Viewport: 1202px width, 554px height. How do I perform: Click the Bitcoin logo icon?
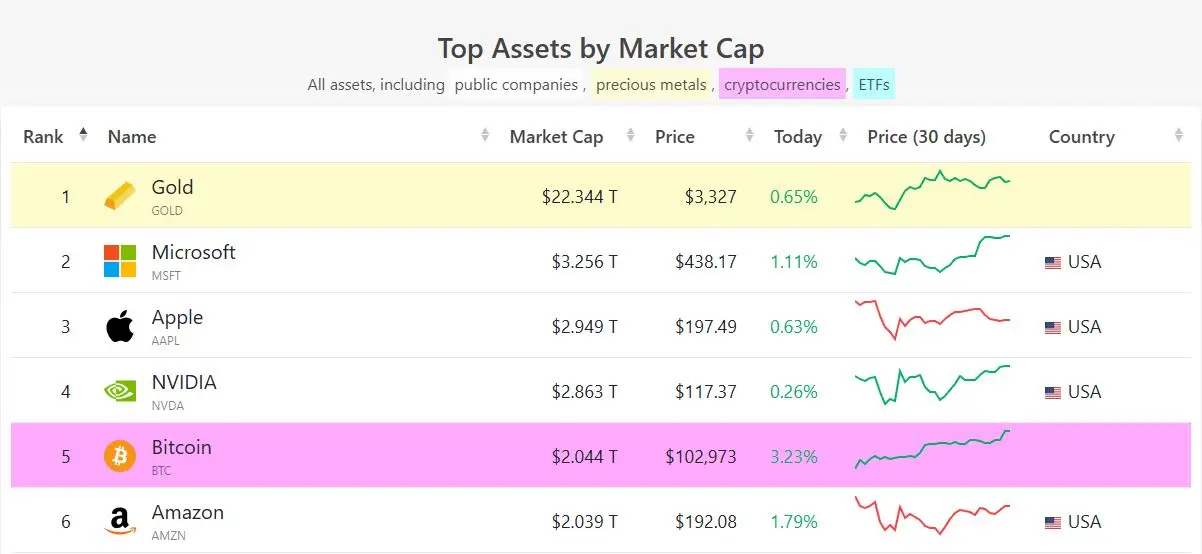point(120,457)
